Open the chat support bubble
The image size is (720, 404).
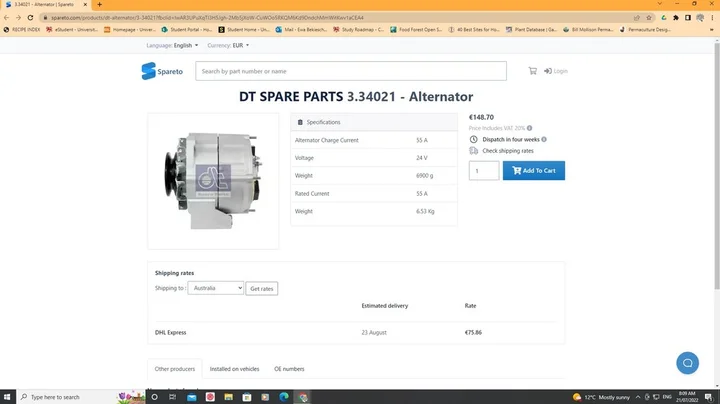pos(686,362)
